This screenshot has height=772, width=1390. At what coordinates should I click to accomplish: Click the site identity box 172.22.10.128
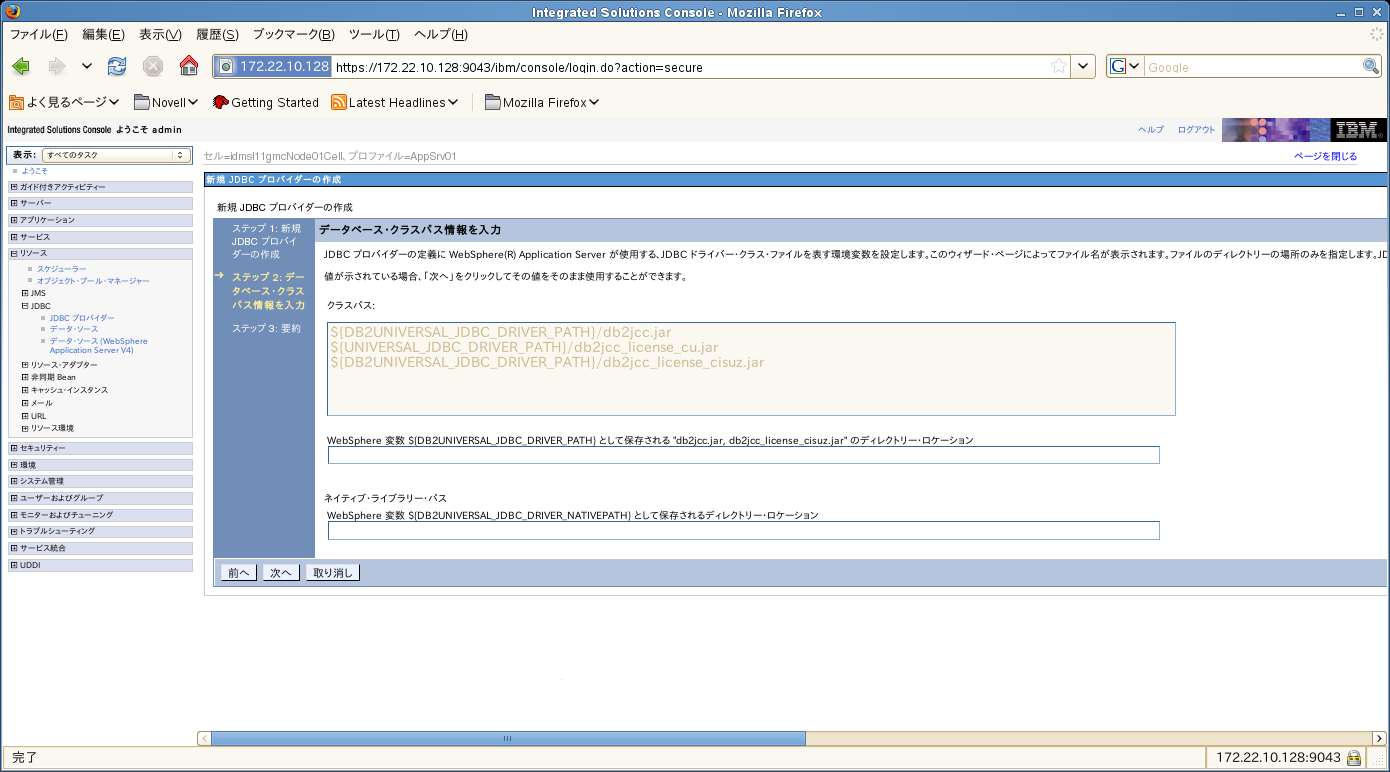(274, 67)
